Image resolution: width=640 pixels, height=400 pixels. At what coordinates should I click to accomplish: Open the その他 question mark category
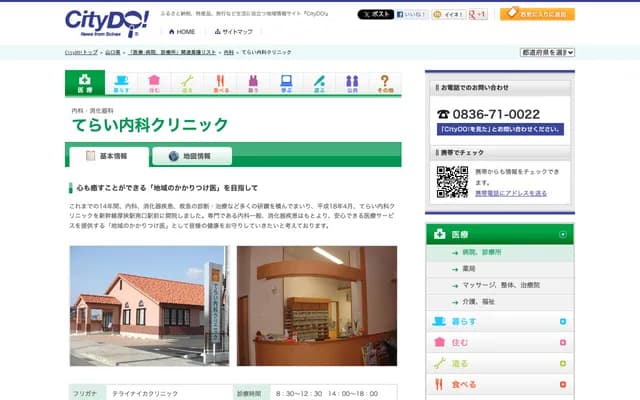tap(385, 84)
